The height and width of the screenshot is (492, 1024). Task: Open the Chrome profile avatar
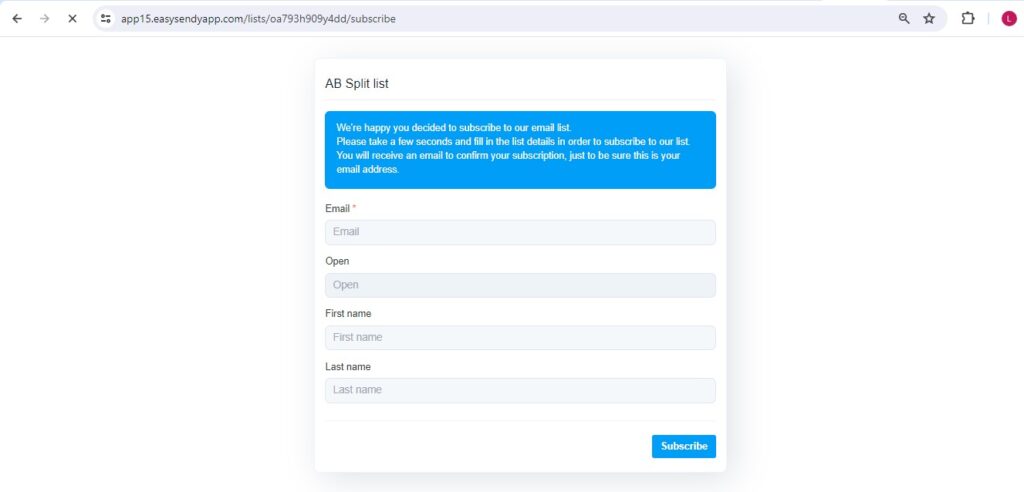click(x=1008, y=18)
